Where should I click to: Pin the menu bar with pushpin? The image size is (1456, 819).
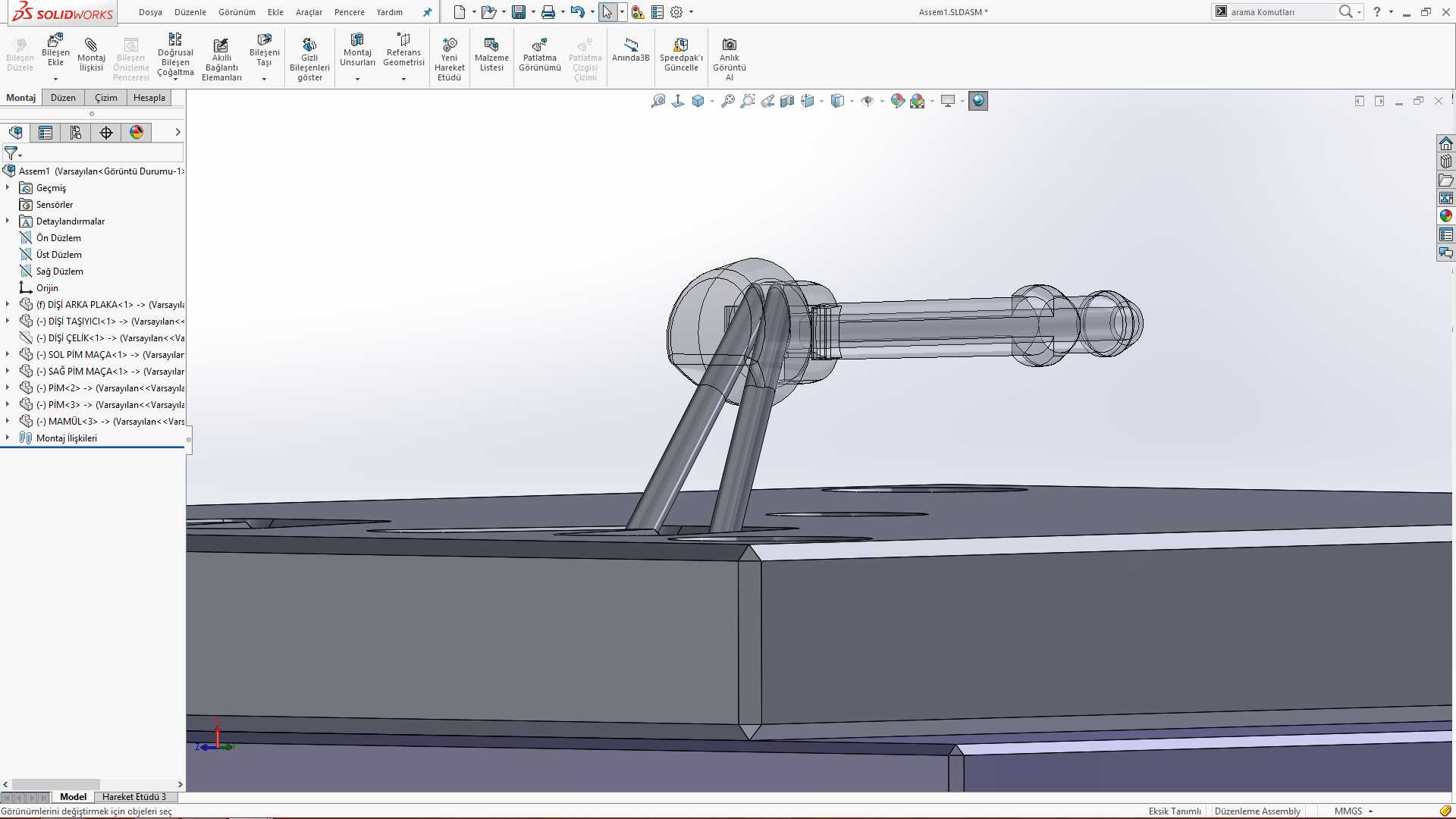click(428, 12)
